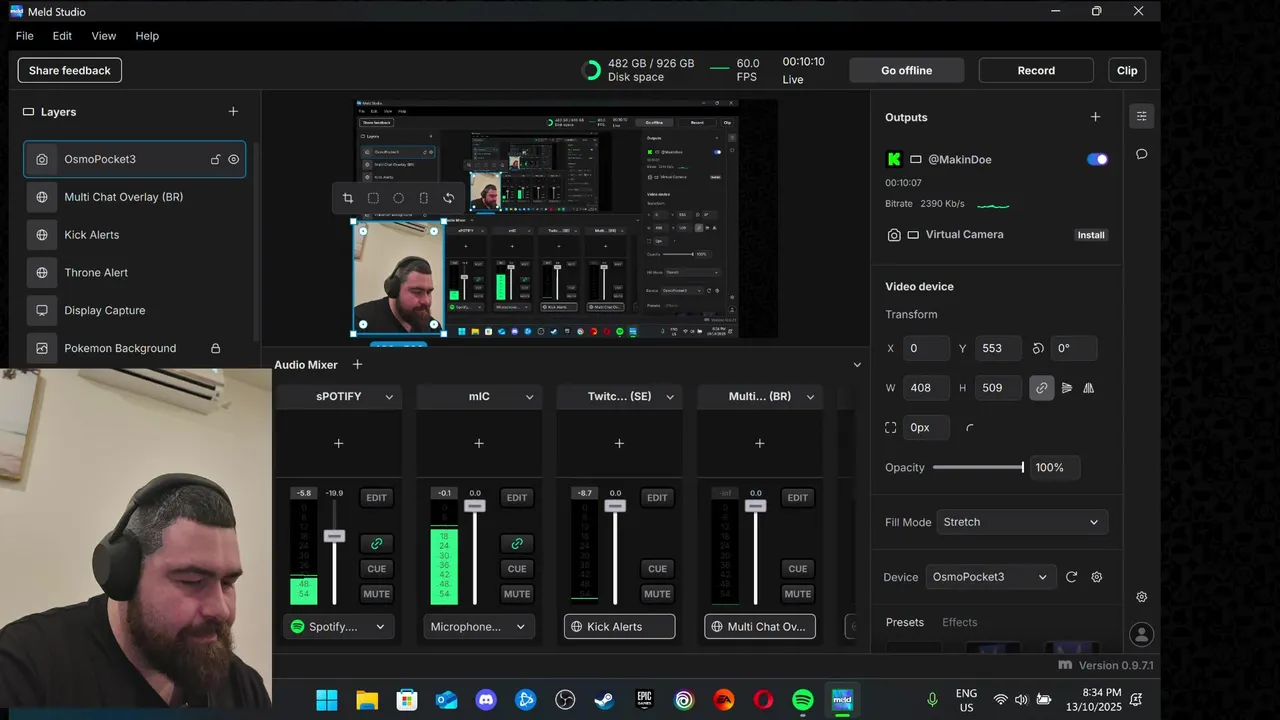Image resolution: width=1280 pixels, height=720 pixels.
Task: Click the Clip button
Action: point(1127,71)
